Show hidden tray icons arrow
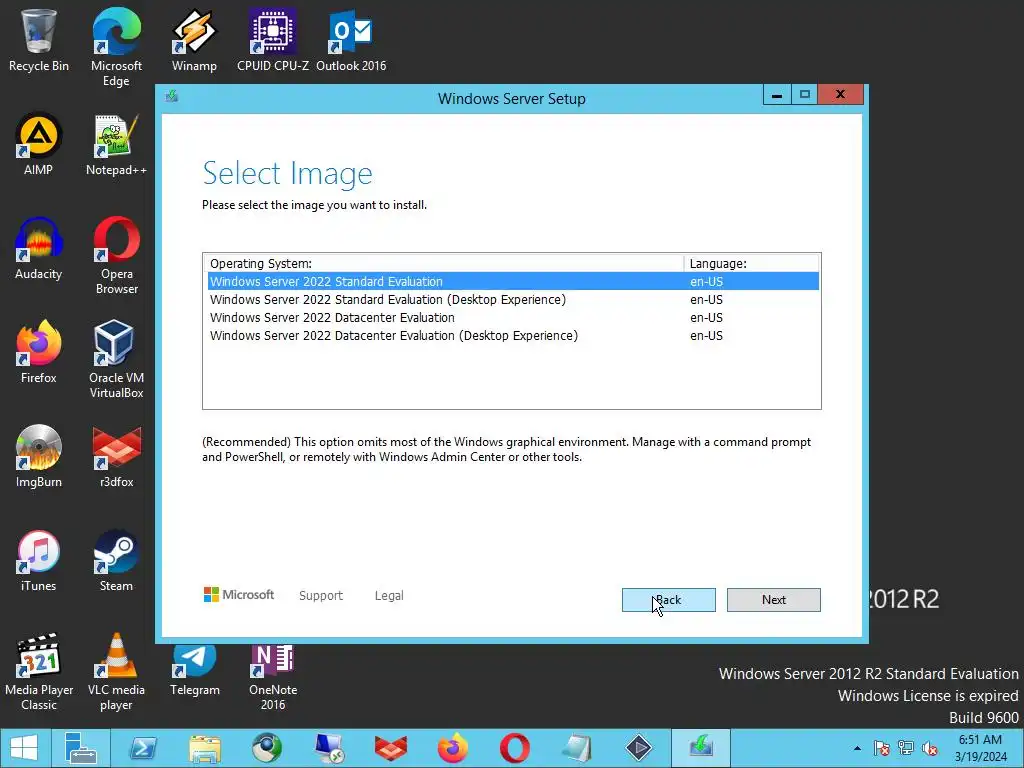Viewport: 1024px width, 768px height. (x=857, y=748)
